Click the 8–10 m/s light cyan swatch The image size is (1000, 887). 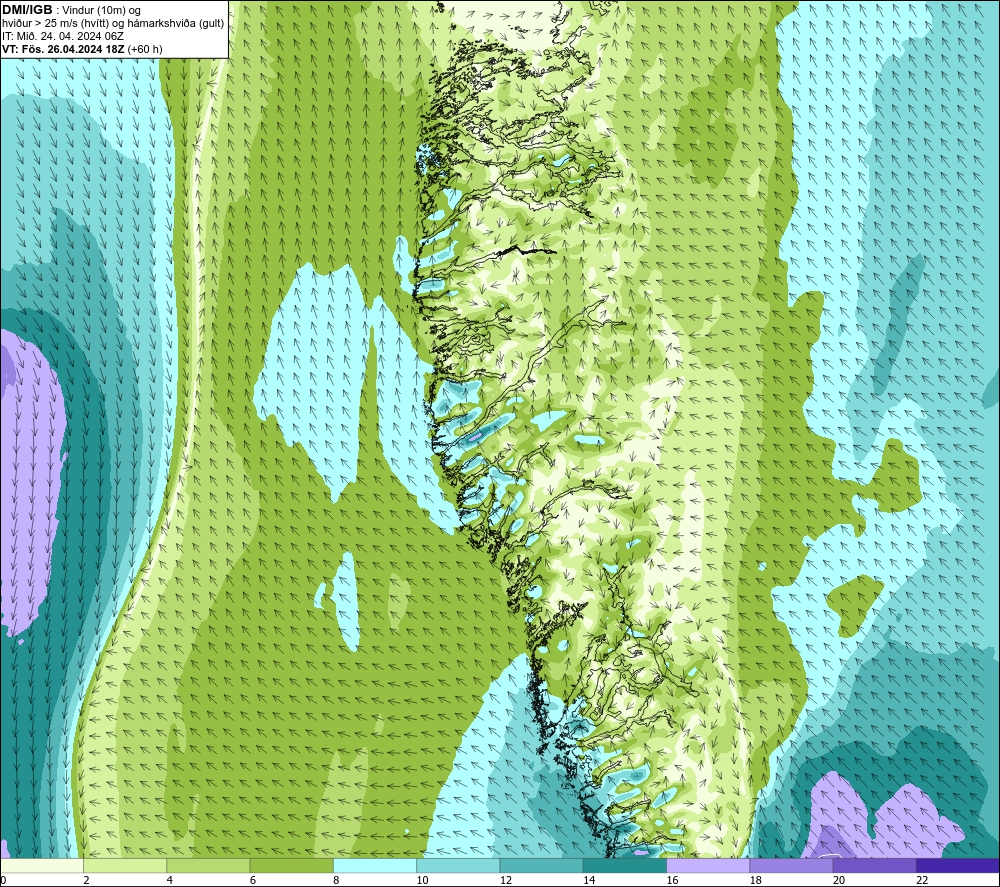point(375,866)
